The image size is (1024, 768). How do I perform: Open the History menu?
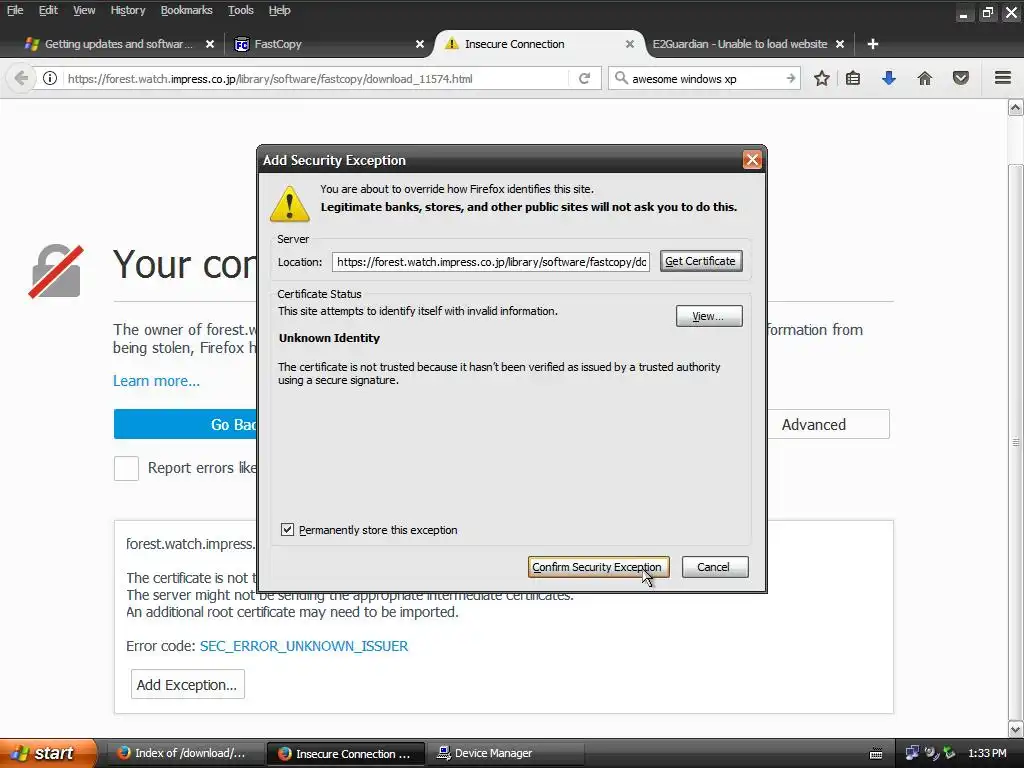pyautogui.click(x=127, y=10)
